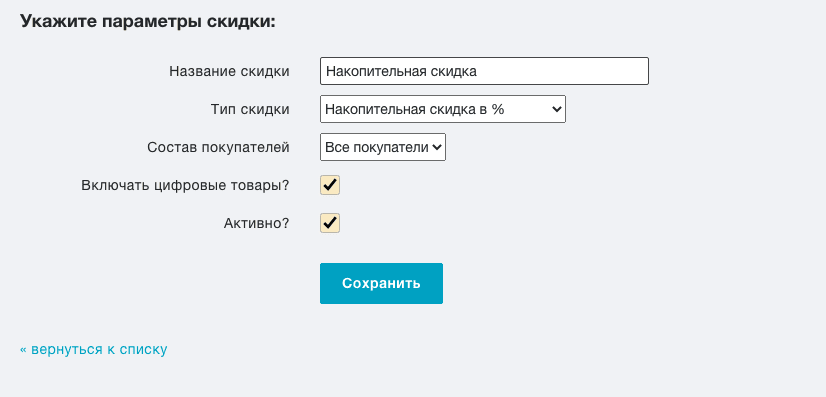
Task: Click the 'Сохранить' button
Action: click(381, 283)
